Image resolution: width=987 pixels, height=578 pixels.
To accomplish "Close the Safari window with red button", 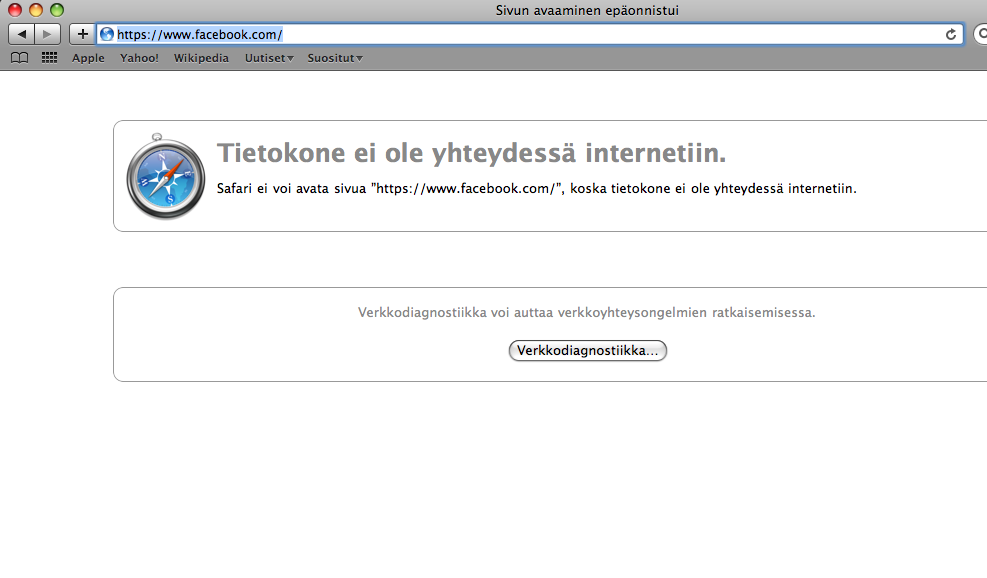I will pyautogui.click(x=15, y=10).
